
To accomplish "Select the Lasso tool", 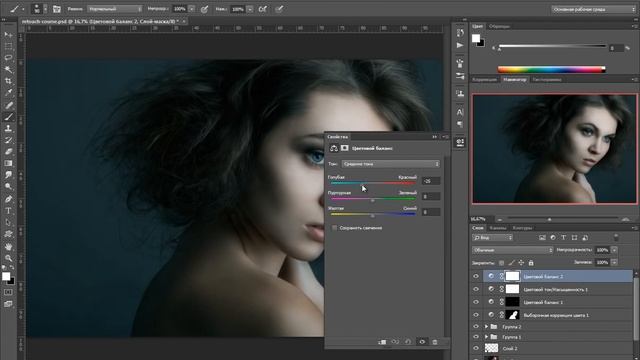I will (x=8, y=58).
